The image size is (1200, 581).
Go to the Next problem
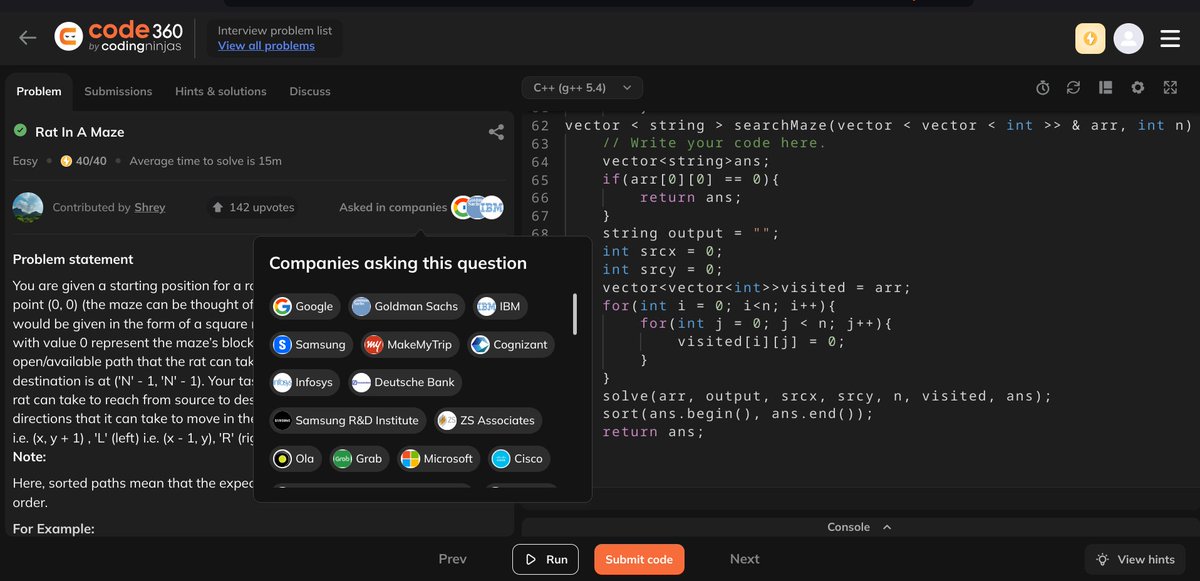(744, 559)
